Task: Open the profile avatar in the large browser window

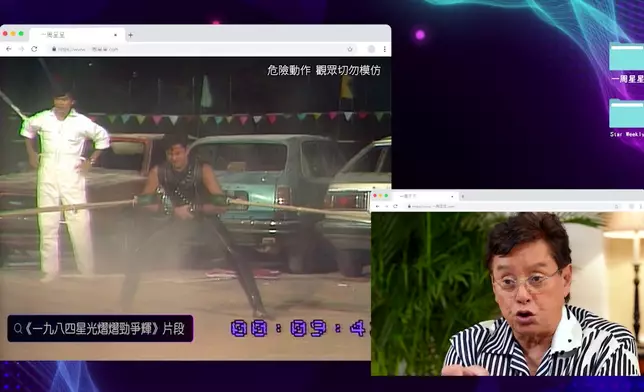Action: [x=371, y=49]
